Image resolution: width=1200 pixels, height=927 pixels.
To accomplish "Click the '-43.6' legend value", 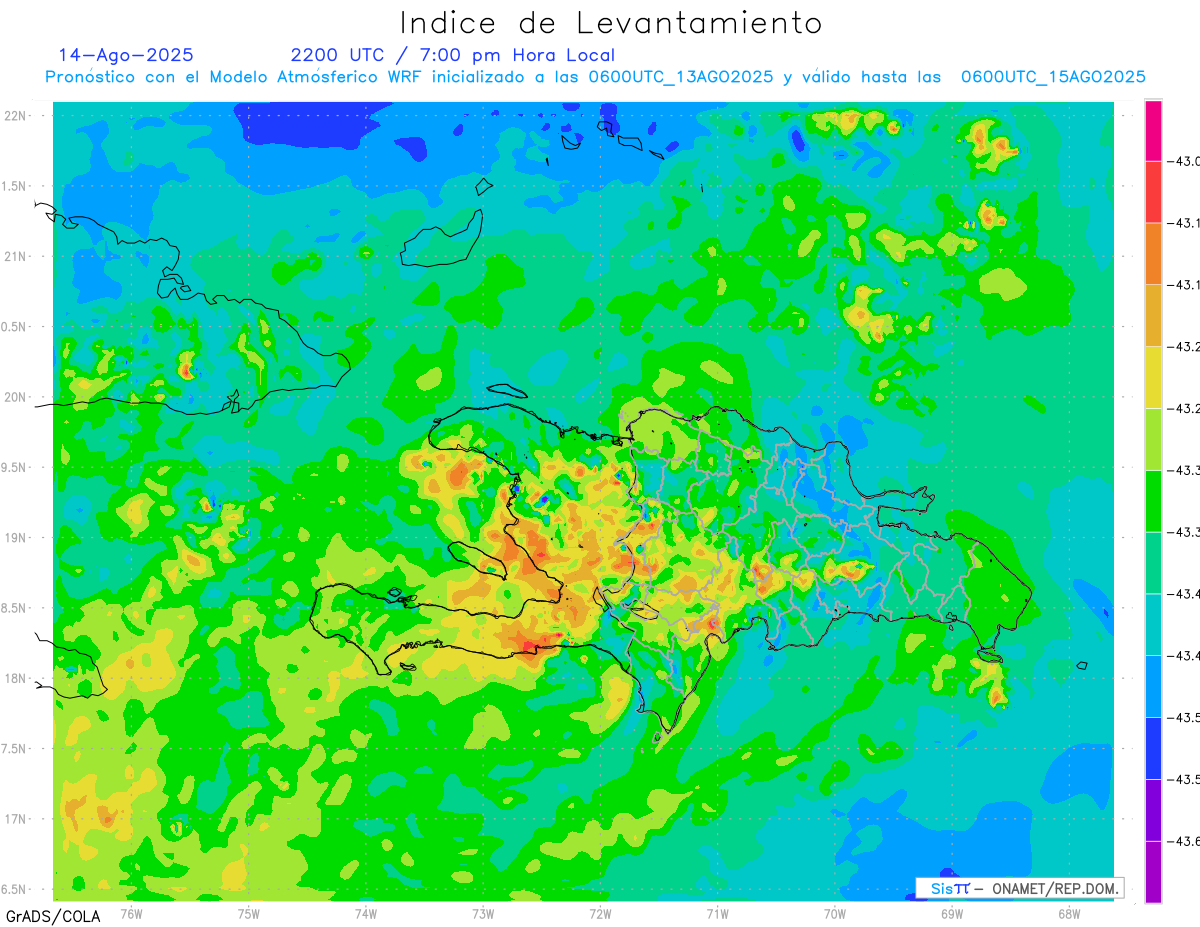I will 1185,841.
